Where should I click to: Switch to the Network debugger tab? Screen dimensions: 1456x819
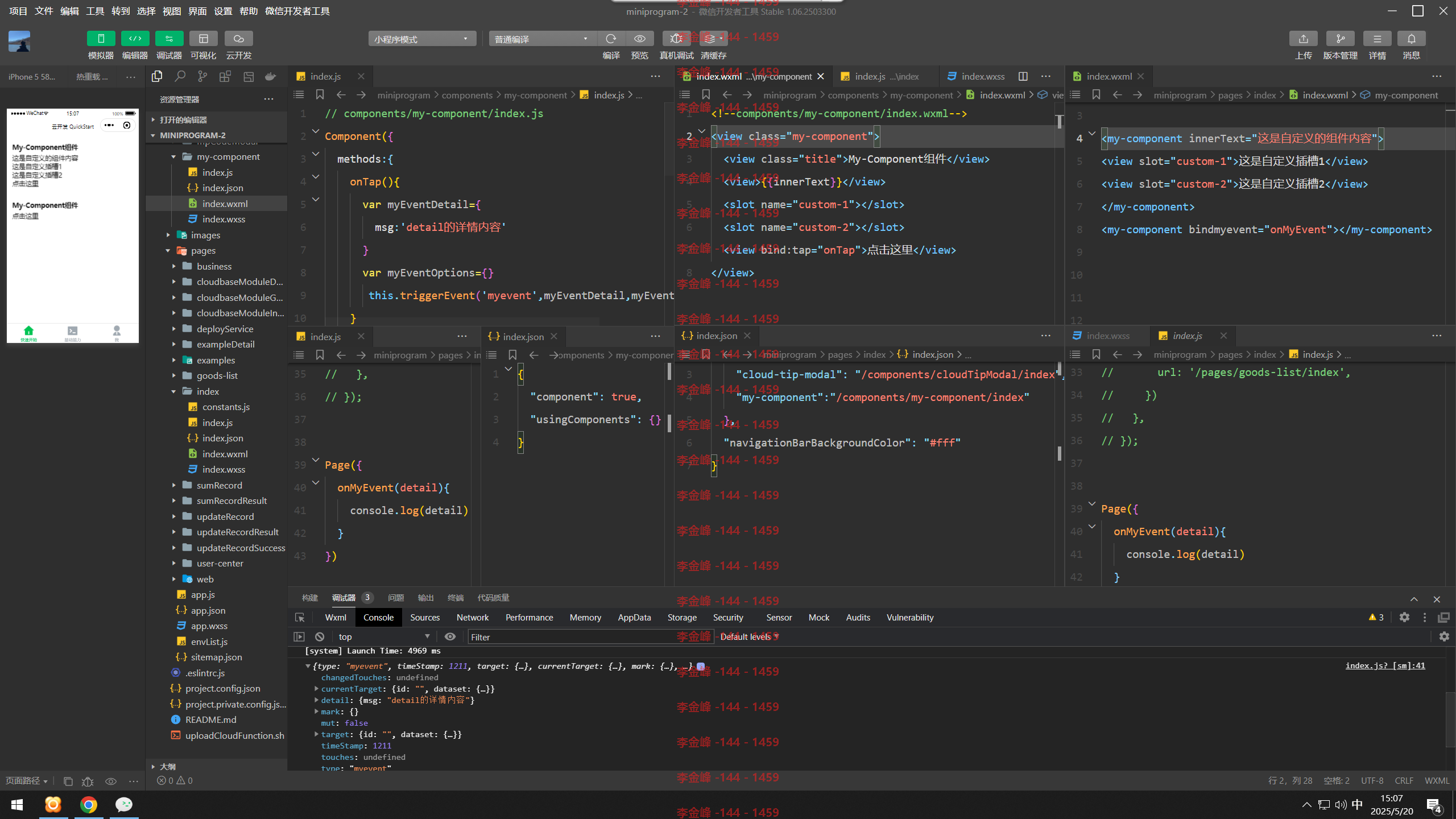point(472,617)
